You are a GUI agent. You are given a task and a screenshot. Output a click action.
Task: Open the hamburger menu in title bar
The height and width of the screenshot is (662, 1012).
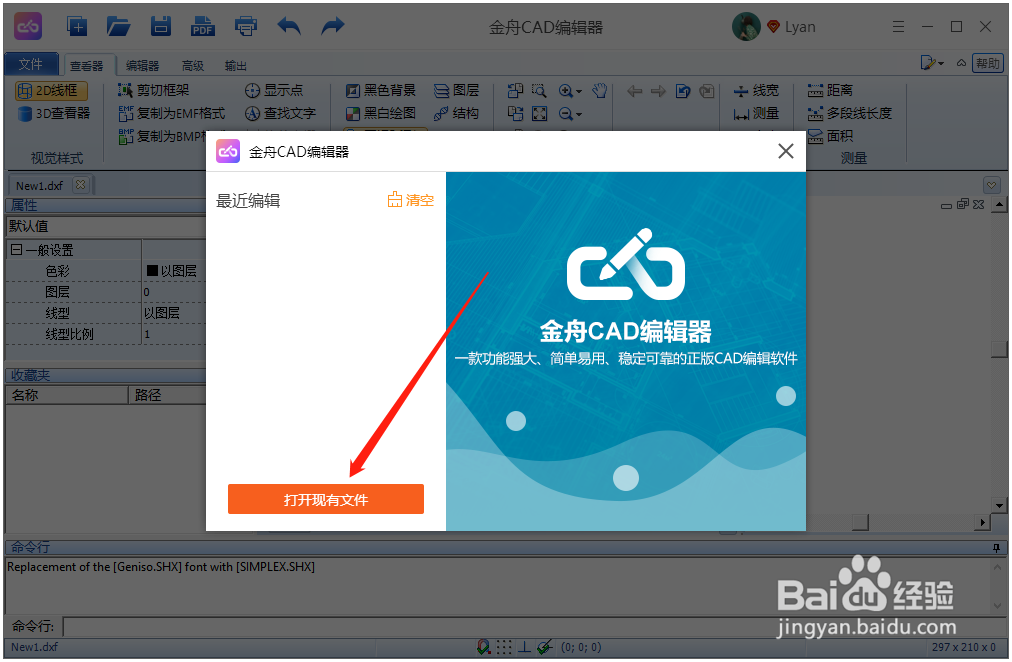point(898,26)
